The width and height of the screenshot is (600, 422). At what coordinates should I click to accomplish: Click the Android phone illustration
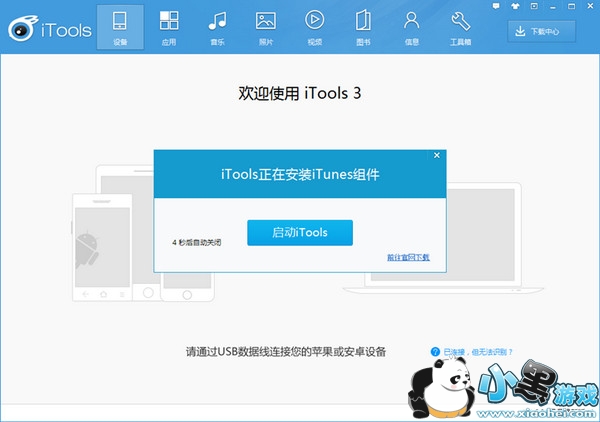(x=102, y=248)
